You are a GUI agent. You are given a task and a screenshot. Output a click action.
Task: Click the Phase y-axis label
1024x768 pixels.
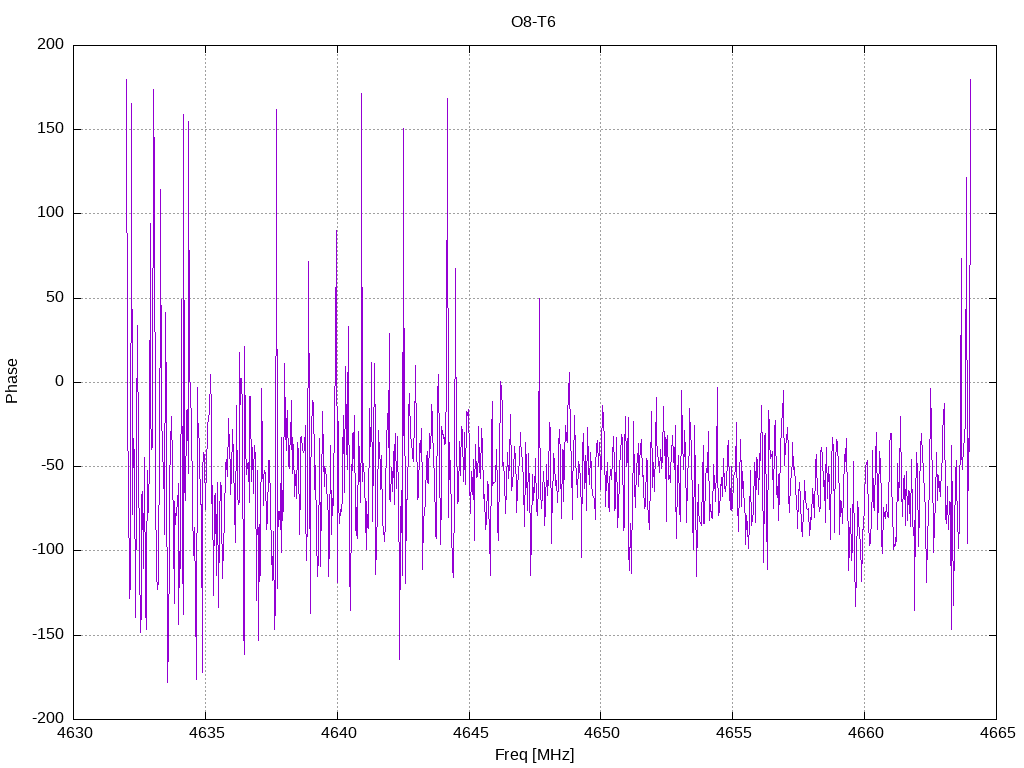12,381
